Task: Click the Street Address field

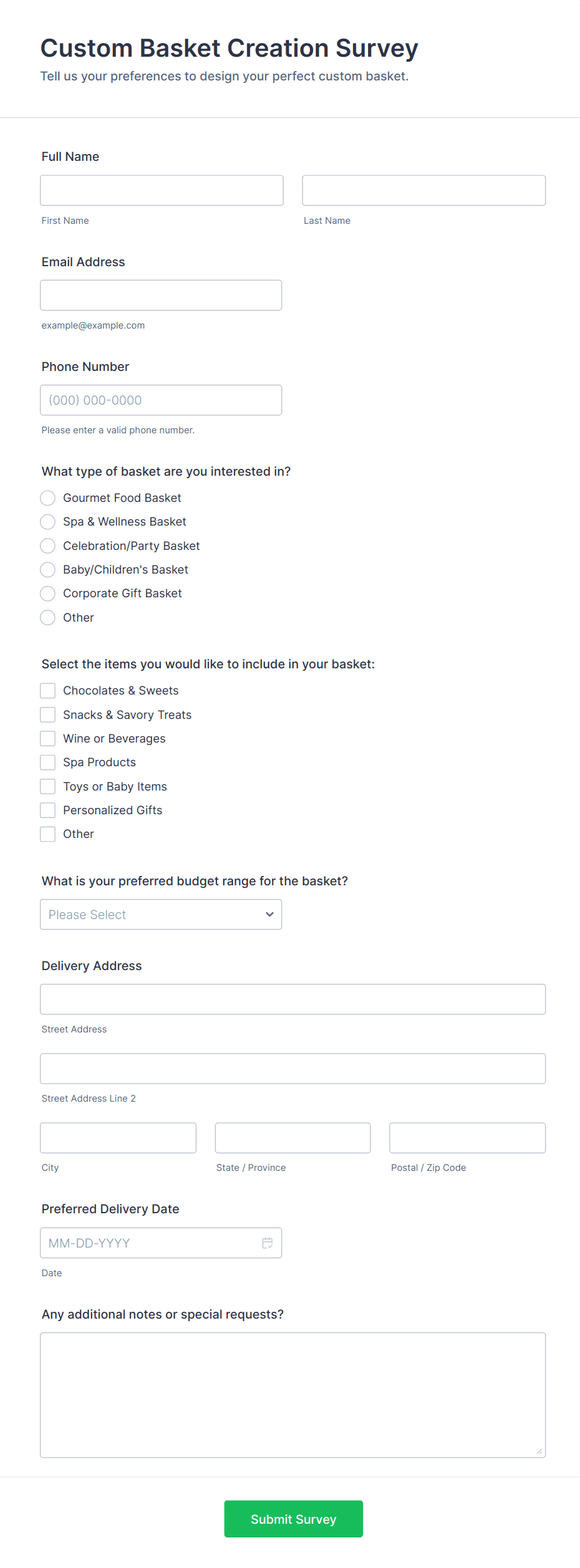Action: coord(292,999)
